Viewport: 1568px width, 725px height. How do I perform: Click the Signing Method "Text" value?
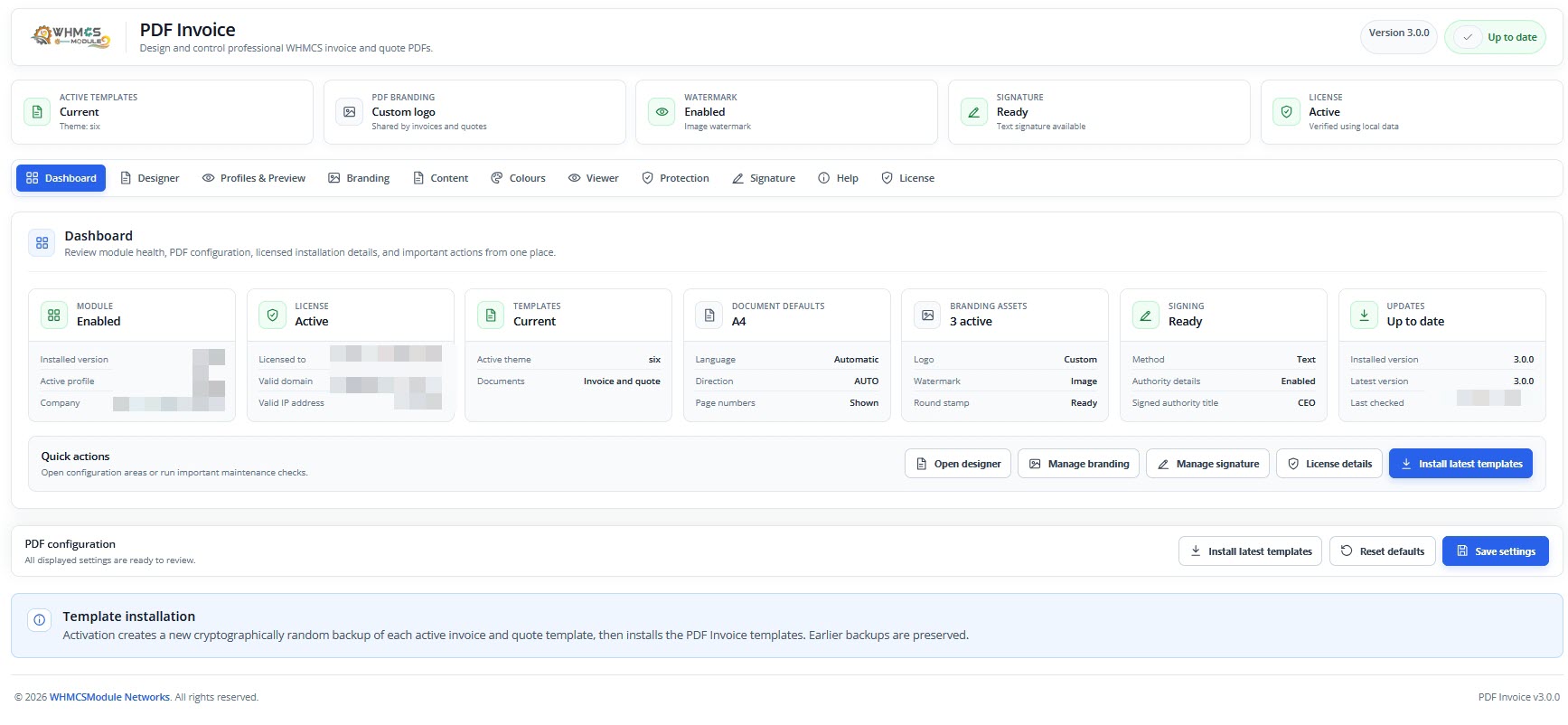point(1306,360)
